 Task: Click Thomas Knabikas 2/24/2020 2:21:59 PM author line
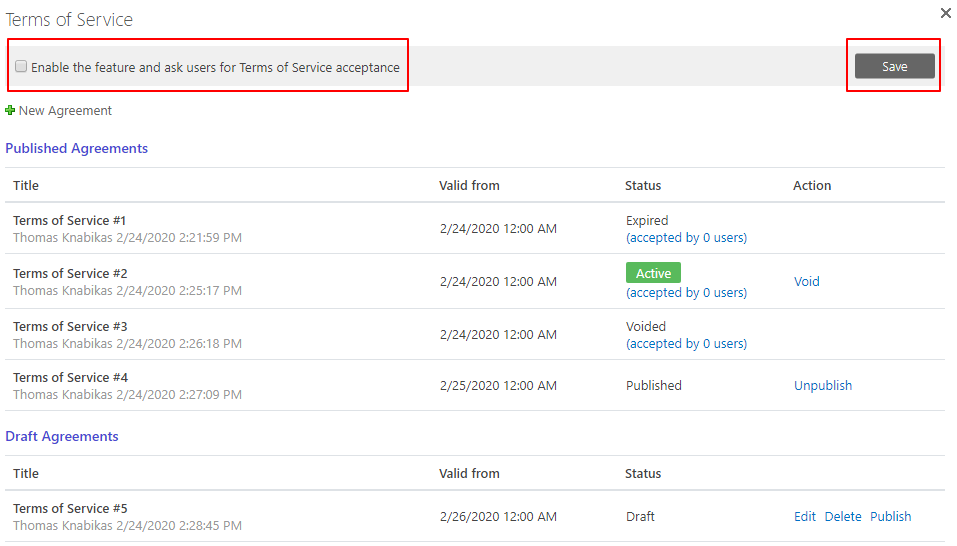(x=128, y=238)
